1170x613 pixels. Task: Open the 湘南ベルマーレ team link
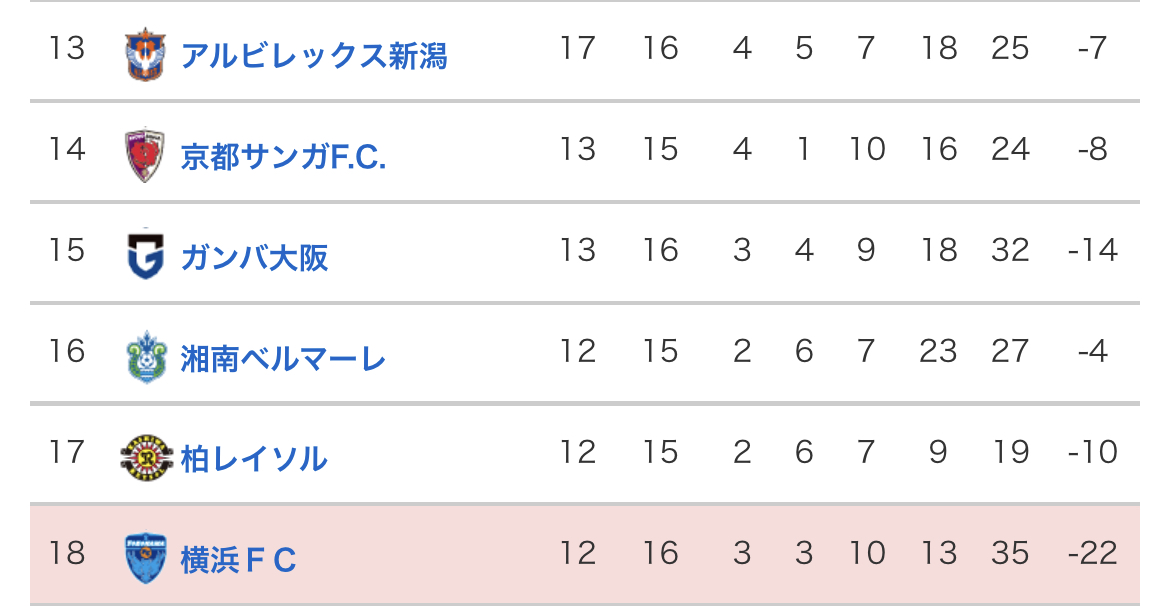point(283,359)
